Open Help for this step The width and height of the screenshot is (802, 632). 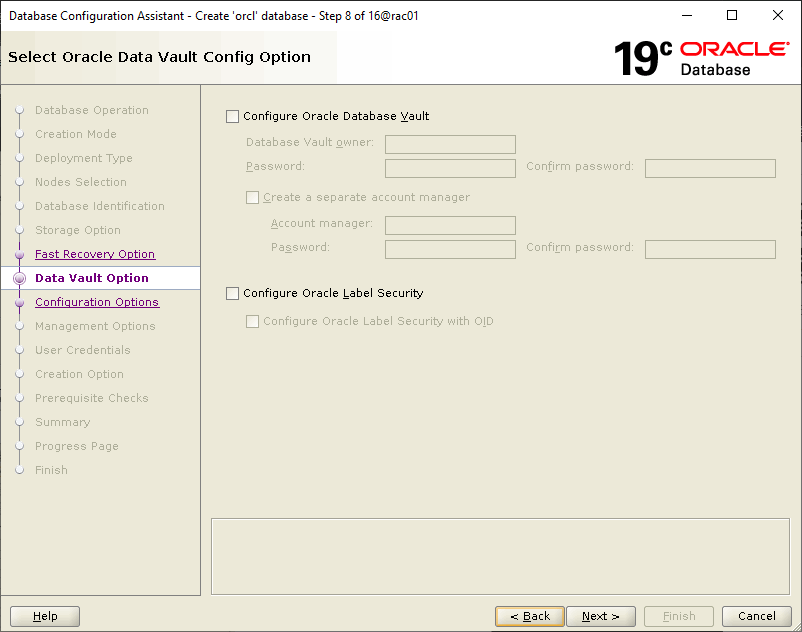click(x=45, y=616)
